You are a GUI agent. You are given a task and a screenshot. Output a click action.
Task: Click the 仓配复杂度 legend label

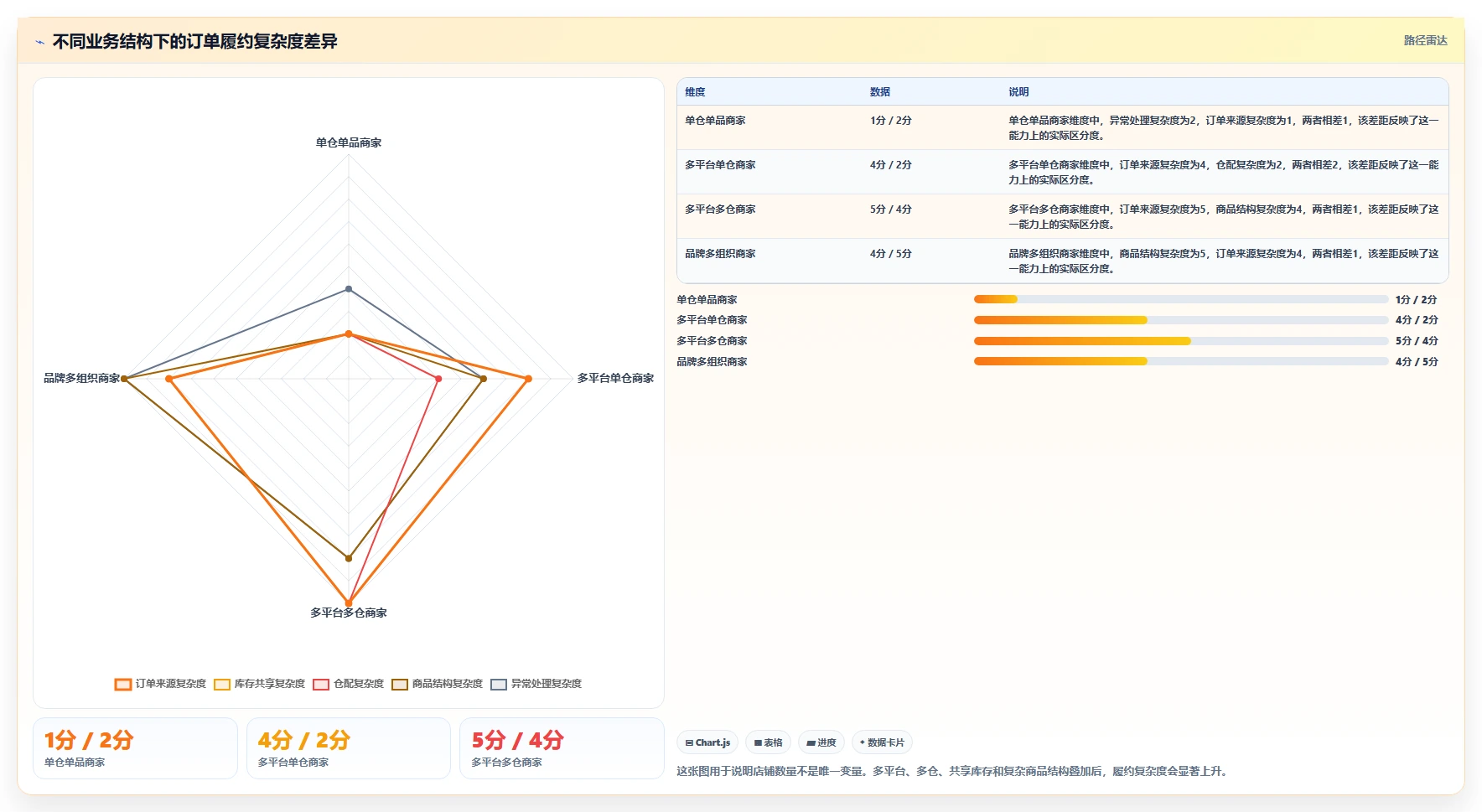[359, 684]
